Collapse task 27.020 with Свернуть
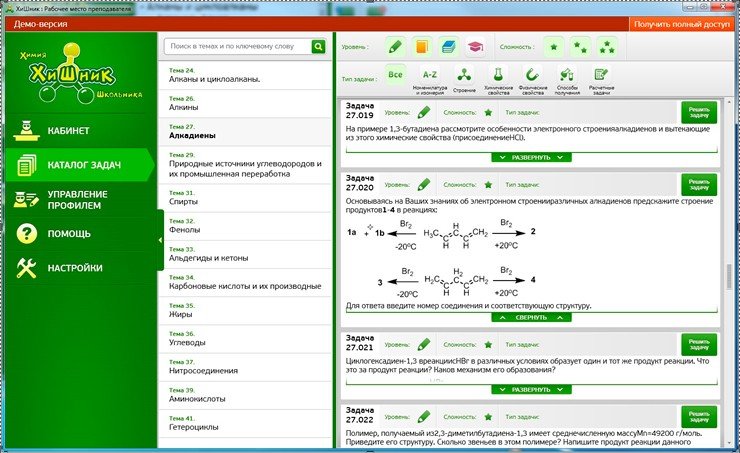 click(x=531, y=318)
